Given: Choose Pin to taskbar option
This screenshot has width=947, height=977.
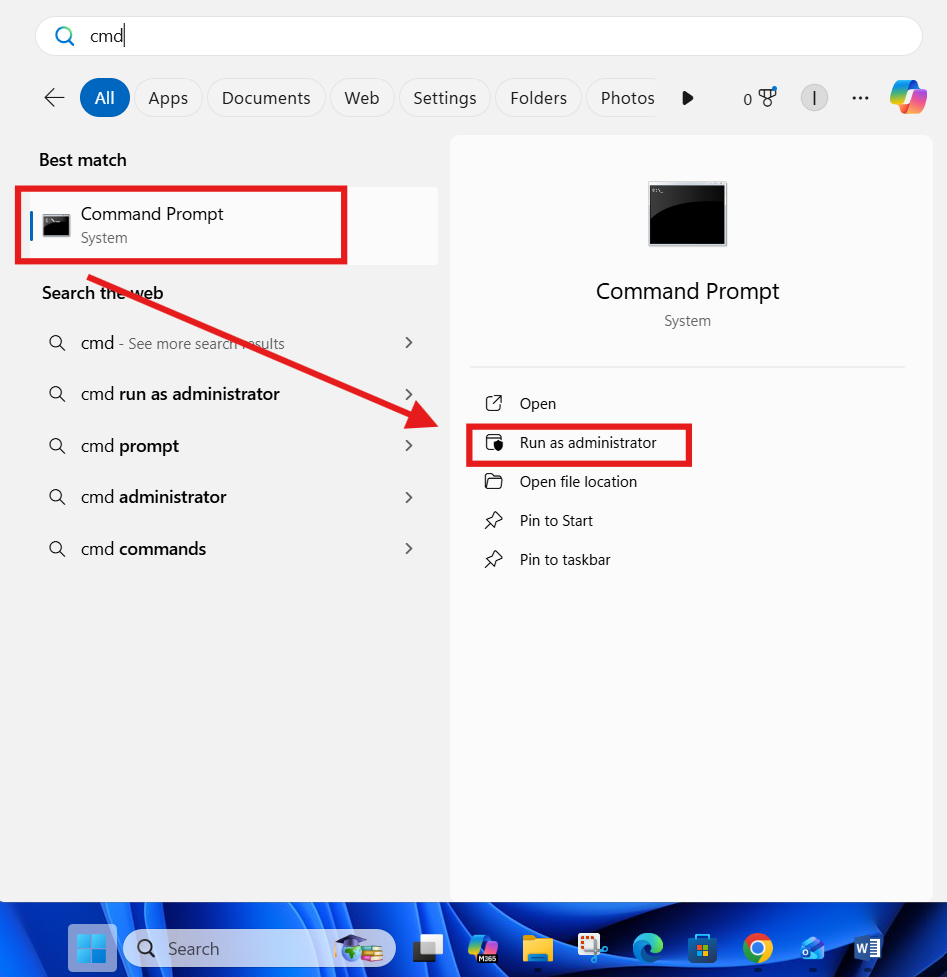Looking at the screenshot, I should coord(564,560).
